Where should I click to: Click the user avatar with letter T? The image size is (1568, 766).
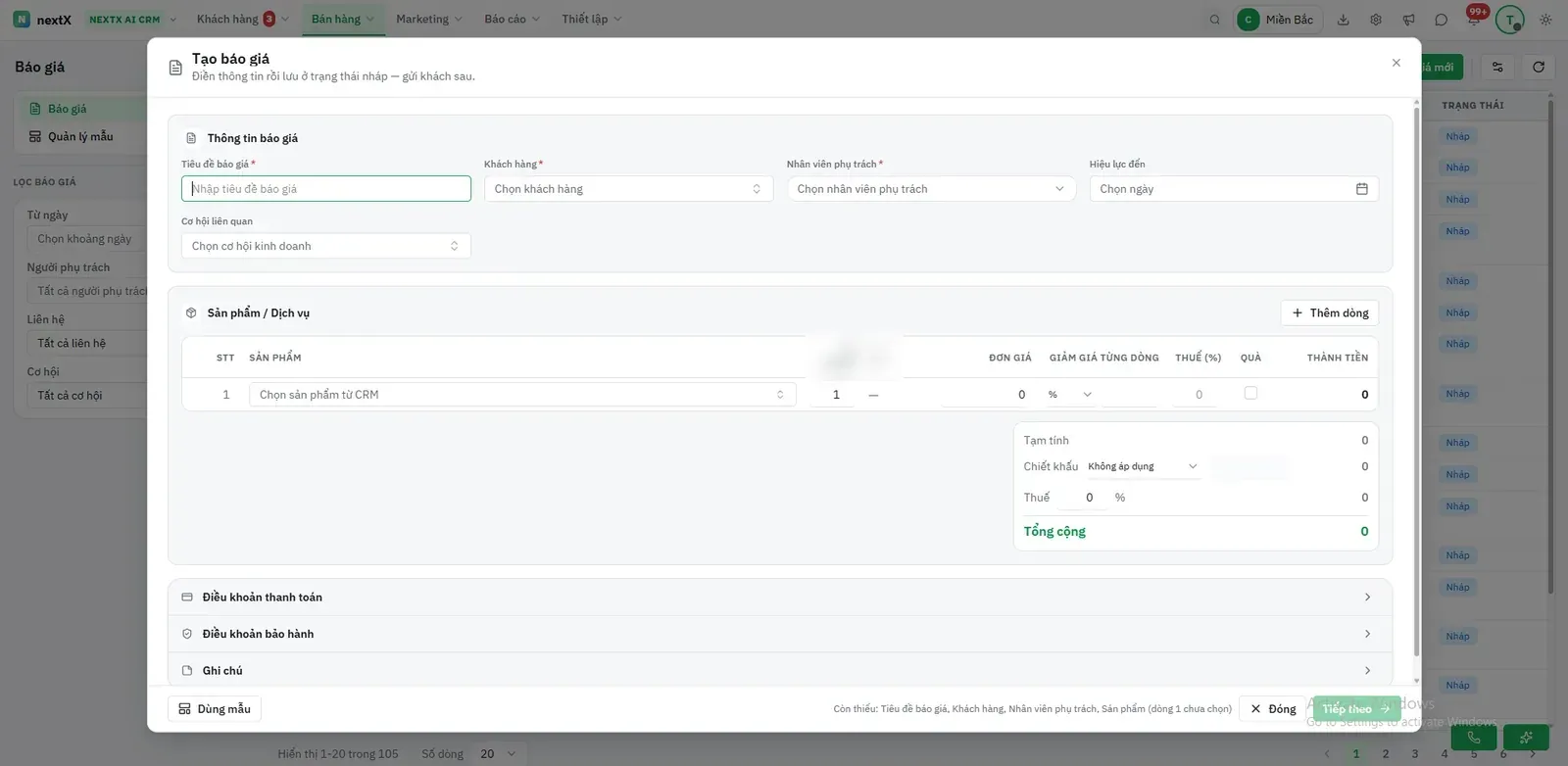tap(1510, 20)
